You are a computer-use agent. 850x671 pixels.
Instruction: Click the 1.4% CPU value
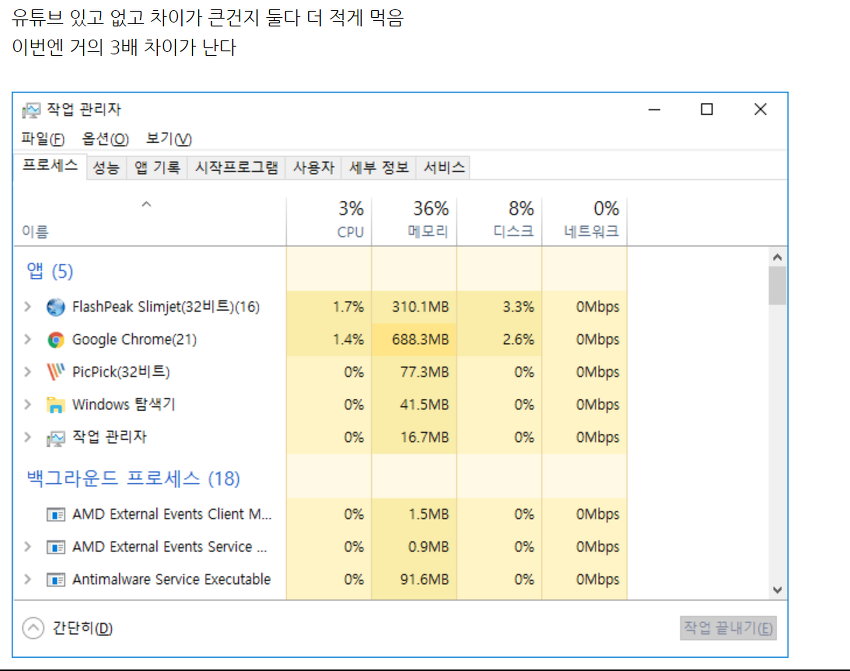348,340
